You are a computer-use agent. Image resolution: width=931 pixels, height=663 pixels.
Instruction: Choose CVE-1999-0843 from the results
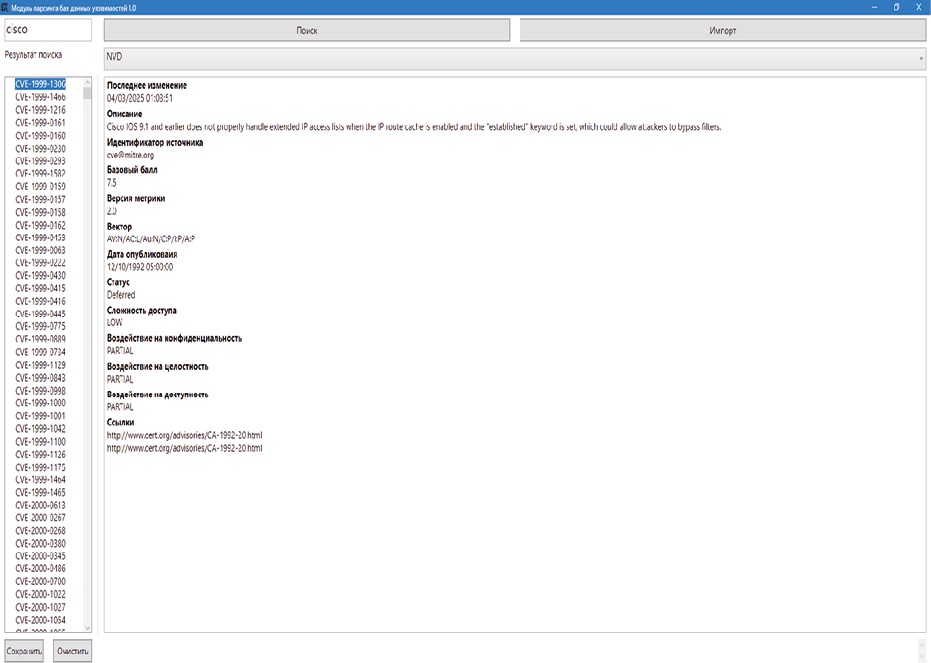(40, 378)
